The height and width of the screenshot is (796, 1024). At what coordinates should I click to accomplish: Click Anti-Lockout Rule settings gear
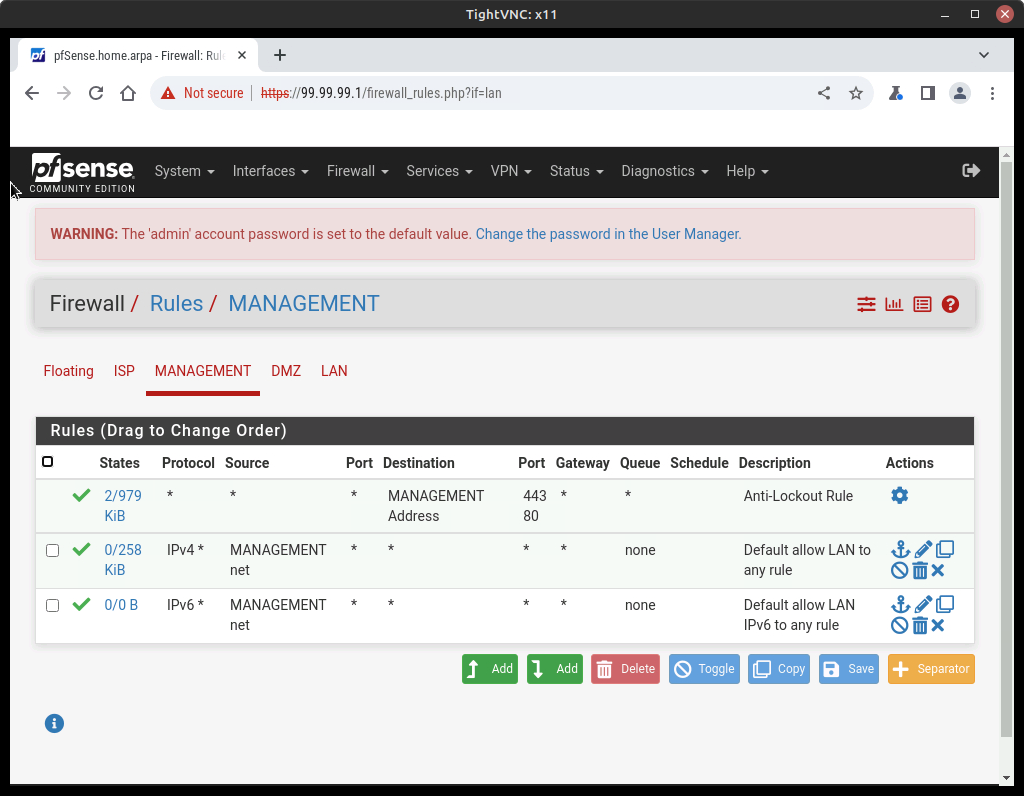(899, 496)
